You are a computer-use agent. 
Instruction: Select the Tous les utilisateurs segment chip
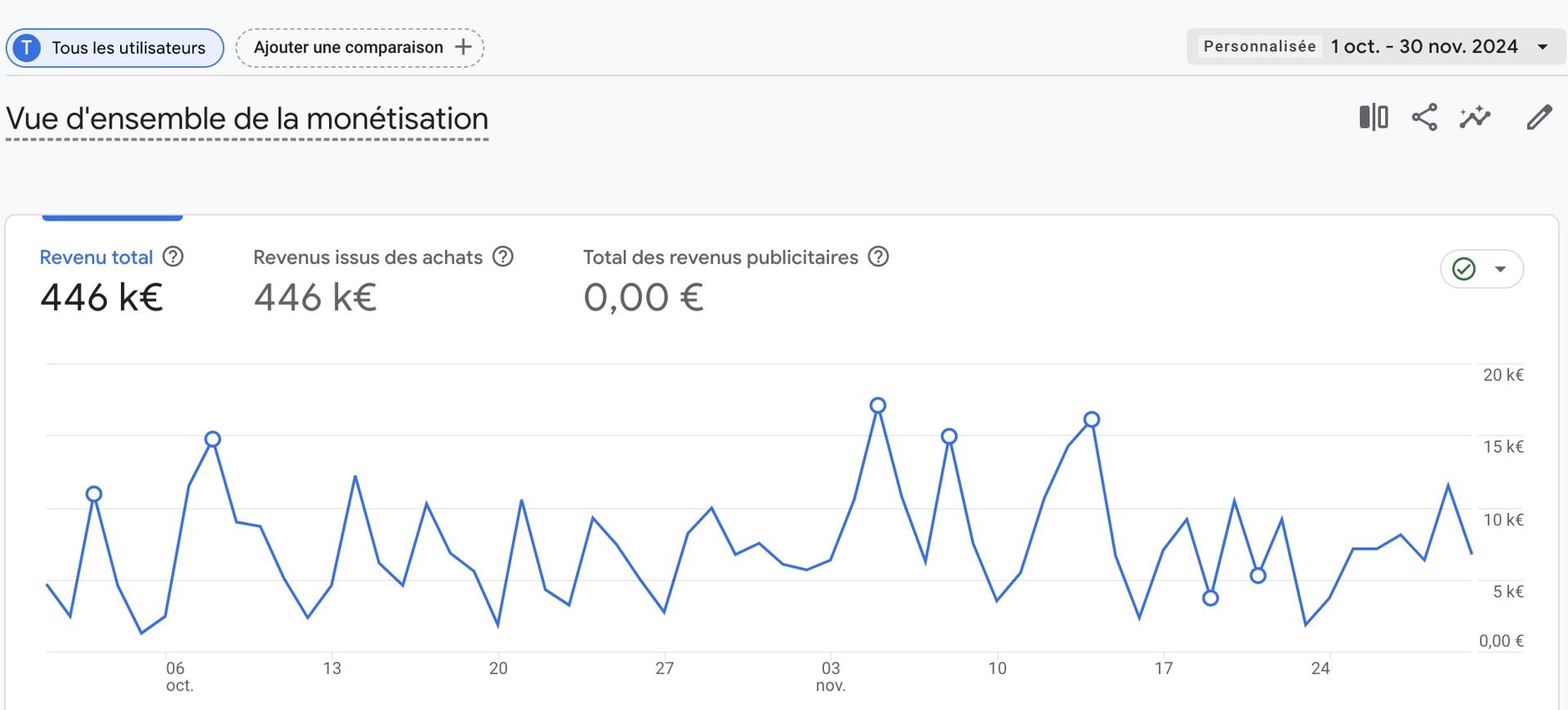click(114, 47)
